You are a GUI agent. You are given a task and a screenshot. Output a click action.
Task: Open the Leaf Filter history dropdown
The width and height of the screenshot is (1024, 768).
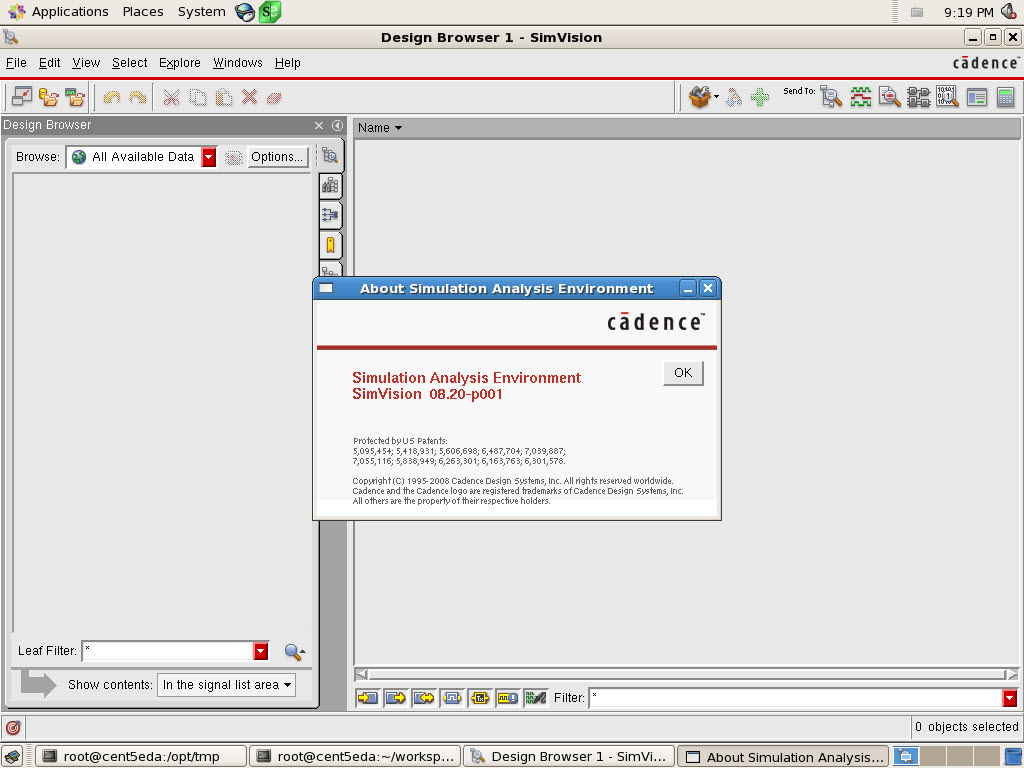pyautogui.click(x=261, y=651)
